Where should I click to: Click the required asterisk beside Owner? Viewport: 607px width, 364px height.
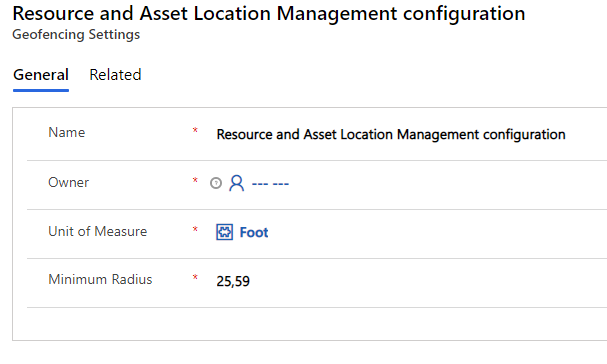pos(195,180)
